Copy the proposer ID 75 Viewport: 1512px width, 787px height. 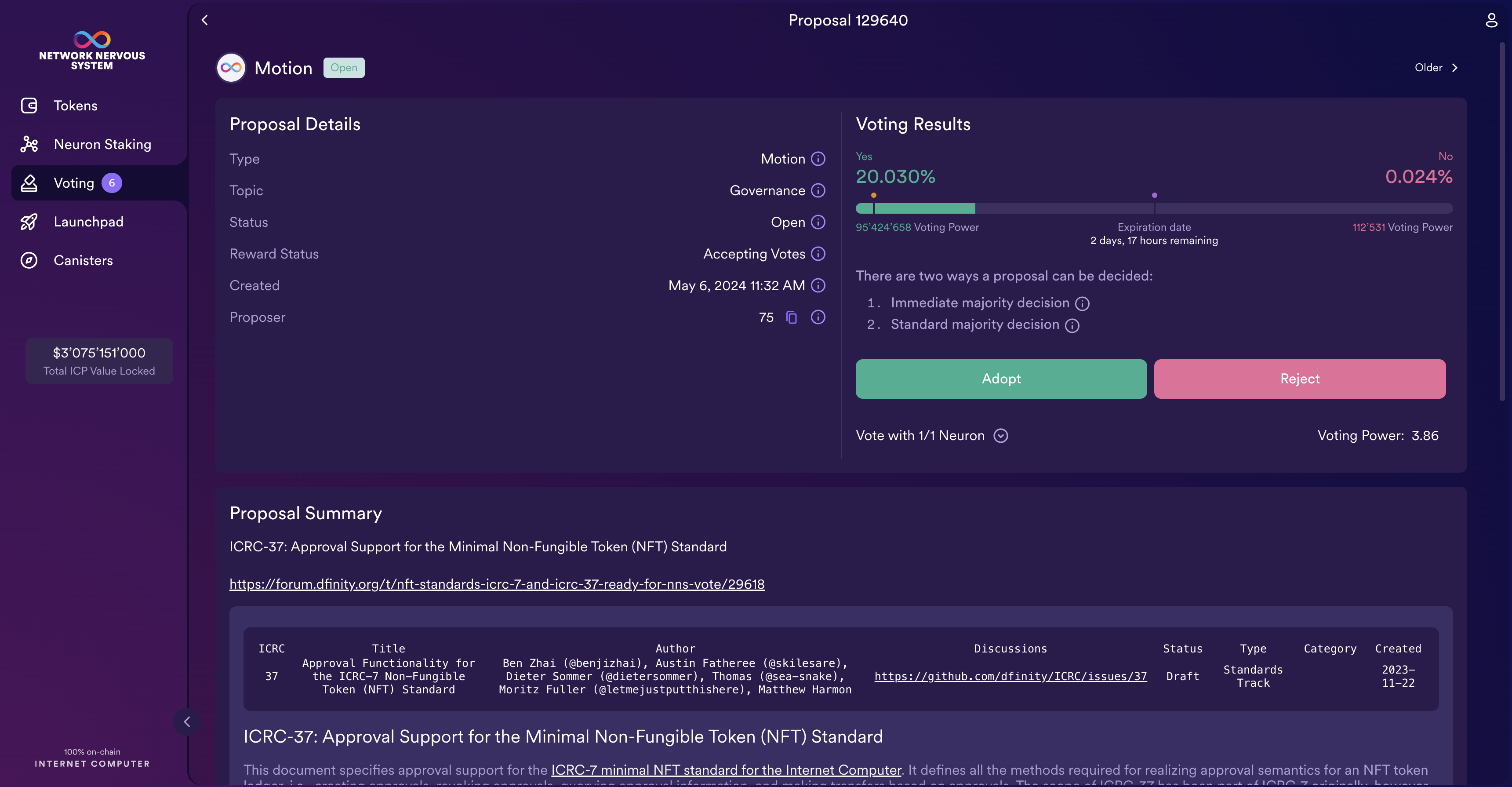pos(791,317)
